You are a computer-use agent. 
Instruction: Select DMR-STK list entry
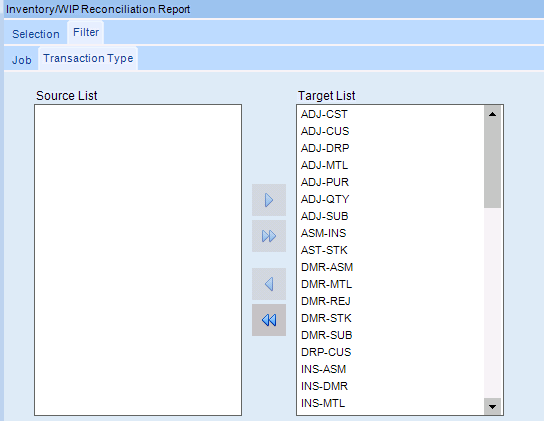click(390, 318)
